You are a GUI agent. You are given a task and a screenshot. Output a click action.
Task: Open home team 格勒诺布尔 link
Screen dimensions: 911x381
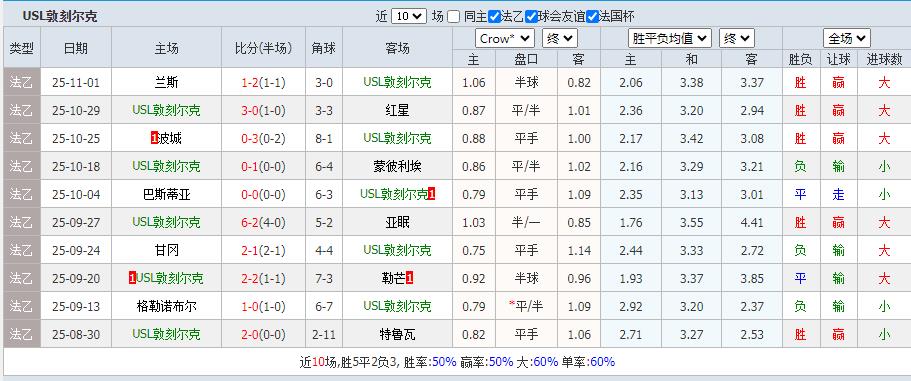[x=166, y=306]
